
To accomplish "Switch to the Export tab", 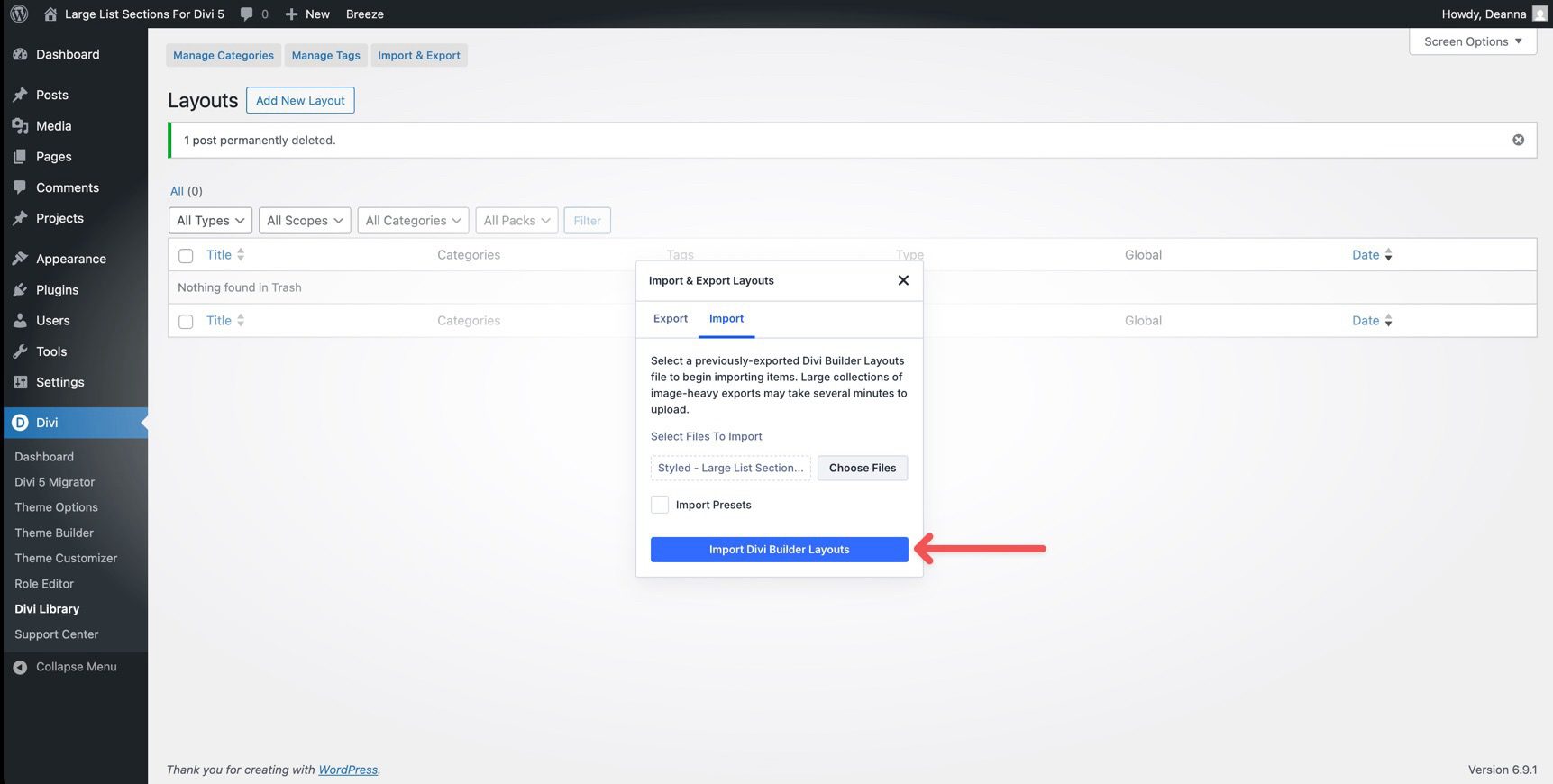I will pyautogui.click(x=671, y=319).
